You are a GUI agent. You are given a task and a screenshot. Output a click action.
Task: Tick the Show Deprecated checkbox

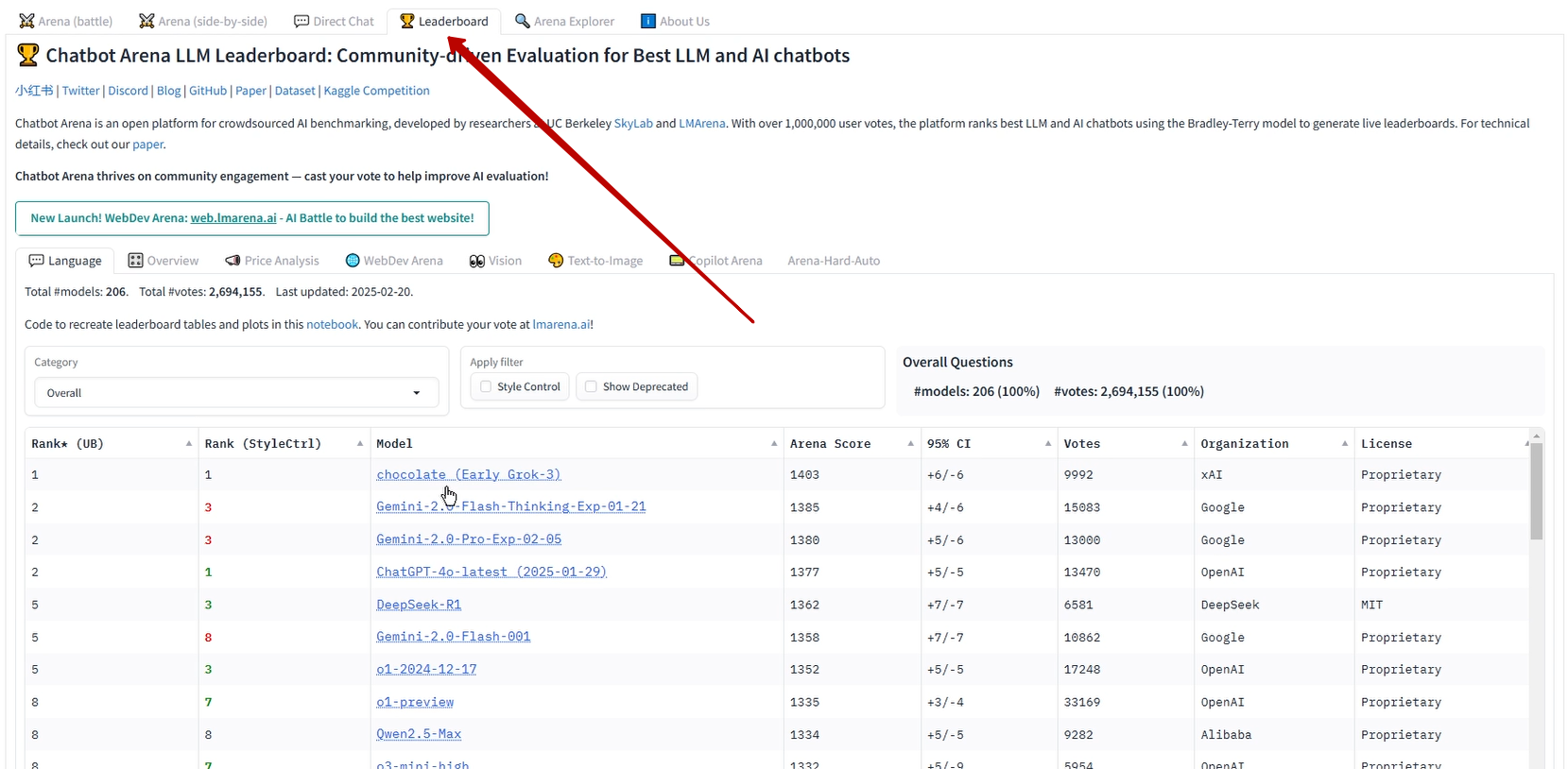591,386
